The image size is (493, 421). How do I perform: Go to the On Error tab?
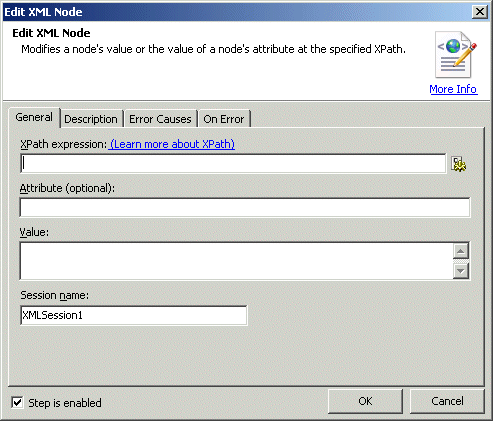tap(224, 119)
